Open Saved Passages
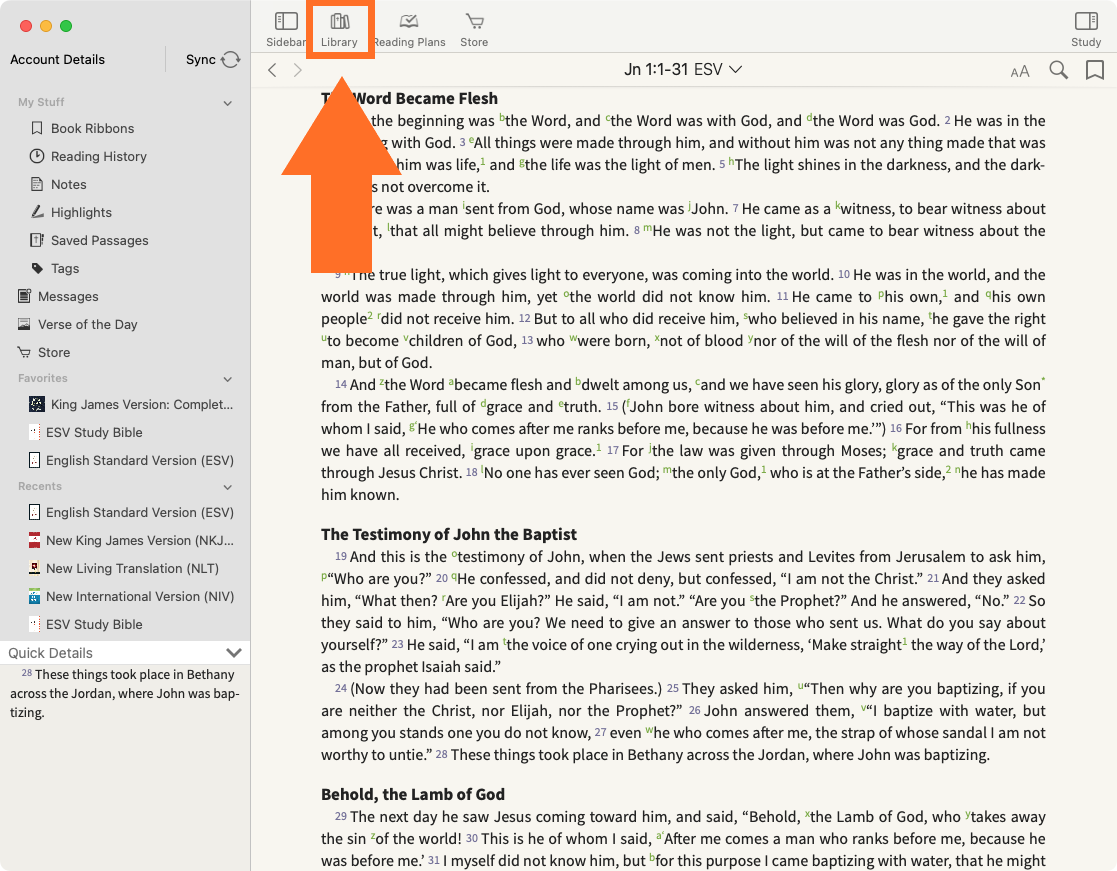 click(x=100, y=240)
